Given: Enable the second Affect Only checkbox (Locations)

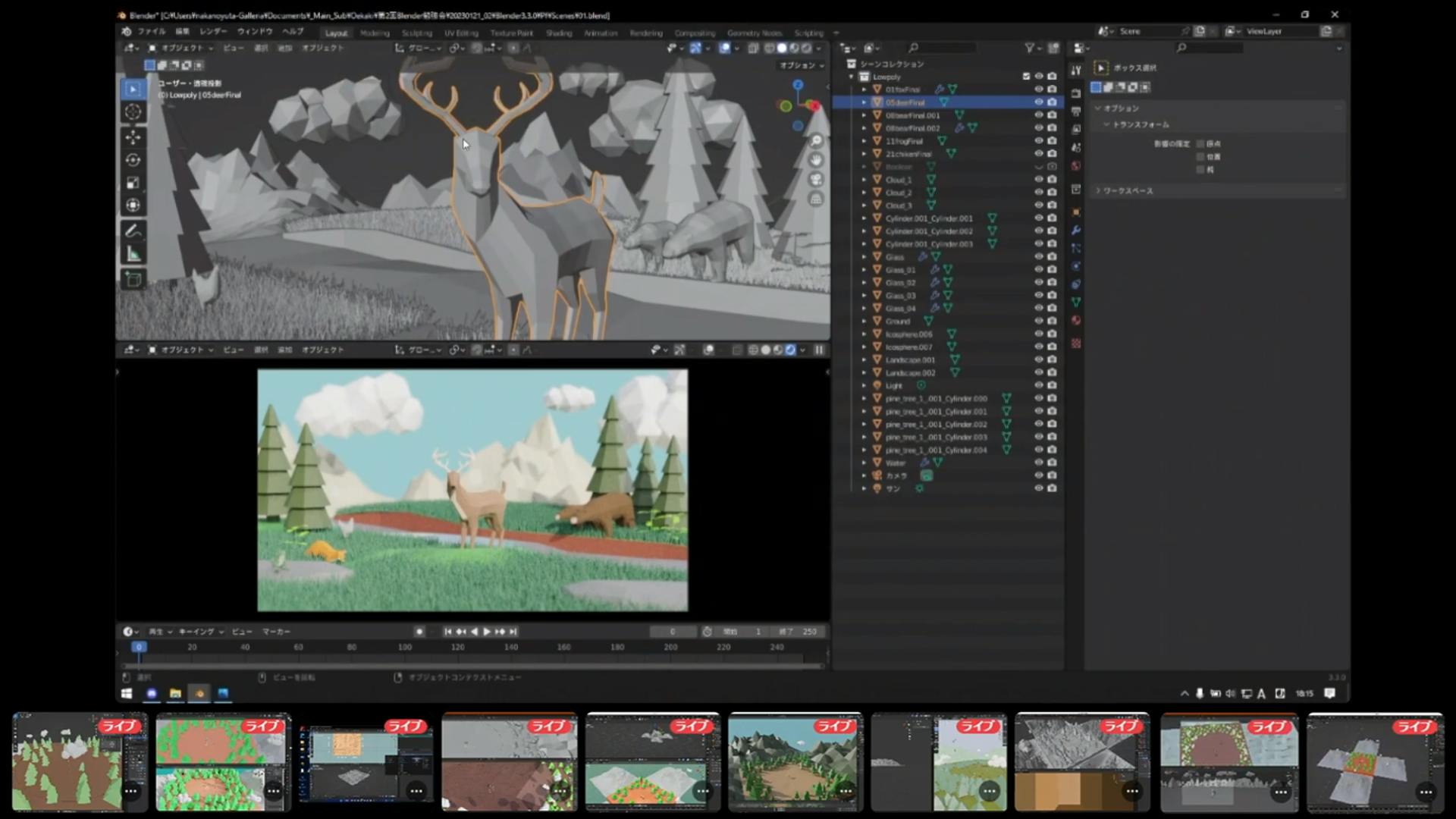Looking at the screenshot, I should 1200,157.
